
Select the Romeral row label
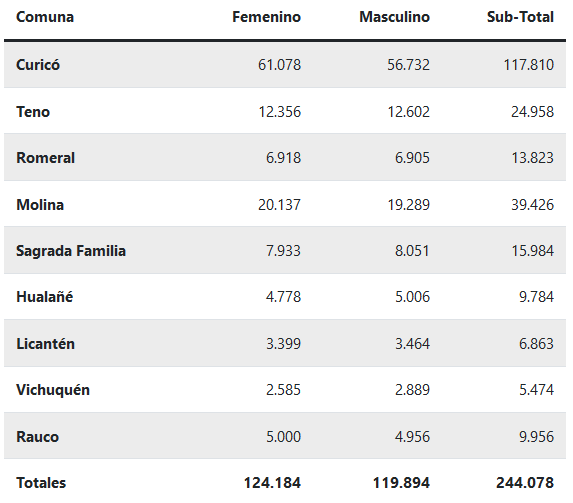[46, 158]
